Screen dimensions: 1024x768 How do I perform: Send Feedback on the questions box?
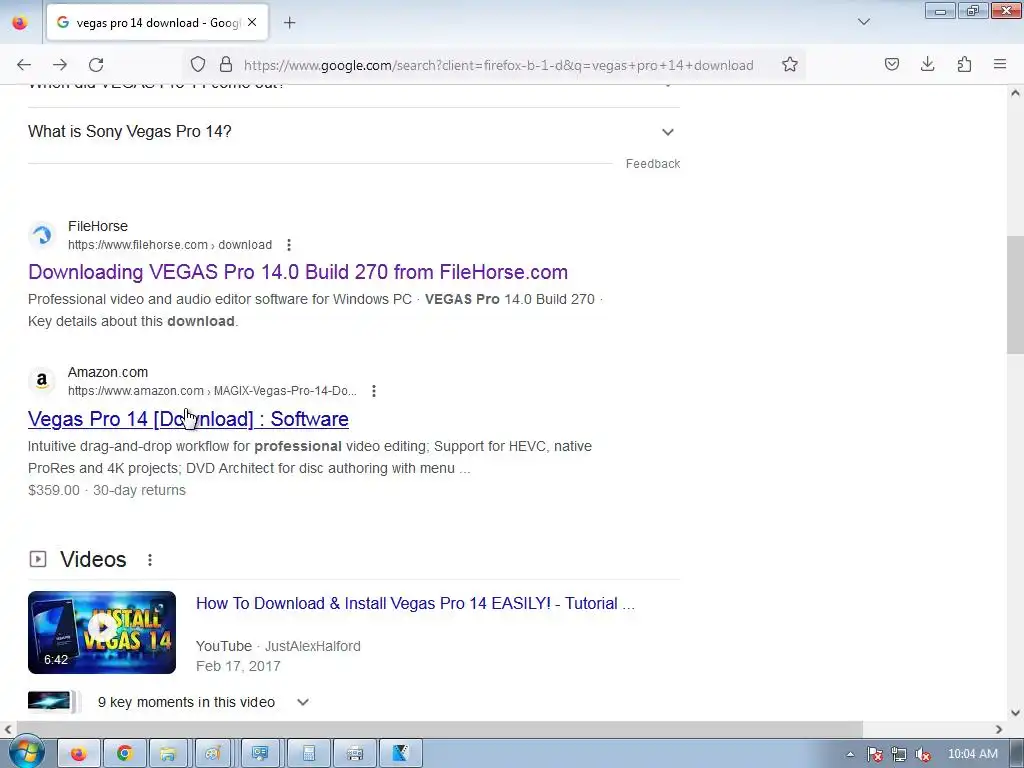[x=652, y=164]
